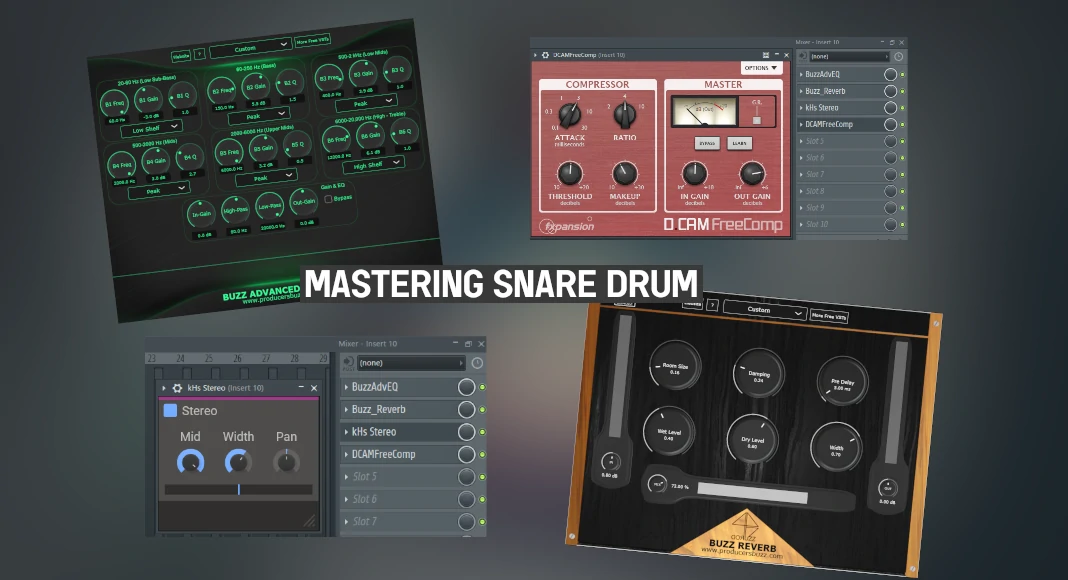Toggle the green LED beside Buzz_Reverb in lower mixer
Viewport: 1068px width, 580px height.
482,410
